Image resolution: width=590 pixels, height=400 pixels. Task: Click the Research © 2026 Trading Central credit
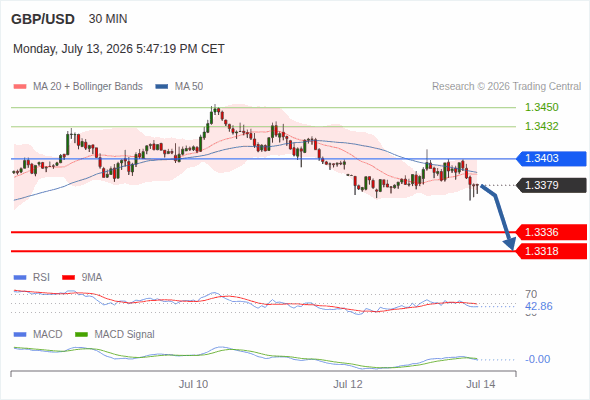pos(506,87)
